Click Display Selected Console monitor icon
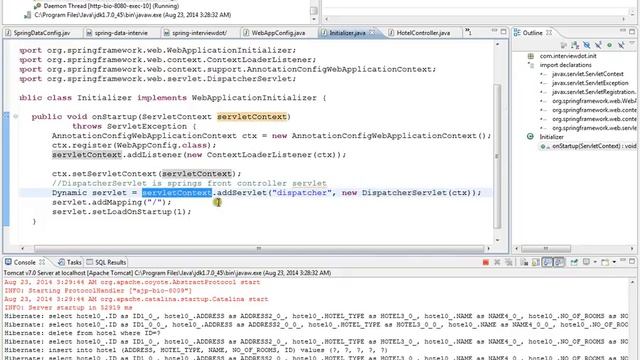Image resolution: width=640 pixels, height=360 pixels. pyautogui.click(x=587, y=262)
